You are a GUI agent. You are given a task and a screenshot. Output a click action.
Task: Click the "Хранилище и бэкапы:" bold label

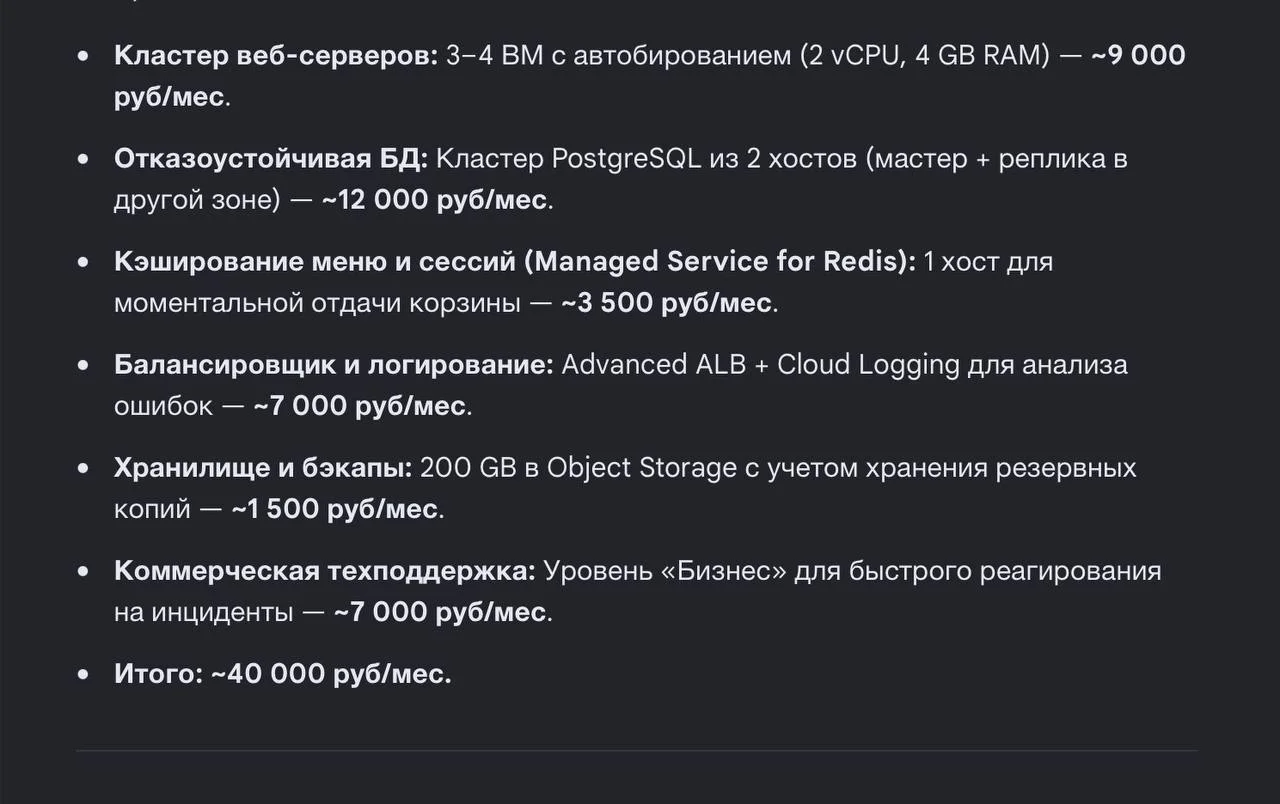coord(263,468)
